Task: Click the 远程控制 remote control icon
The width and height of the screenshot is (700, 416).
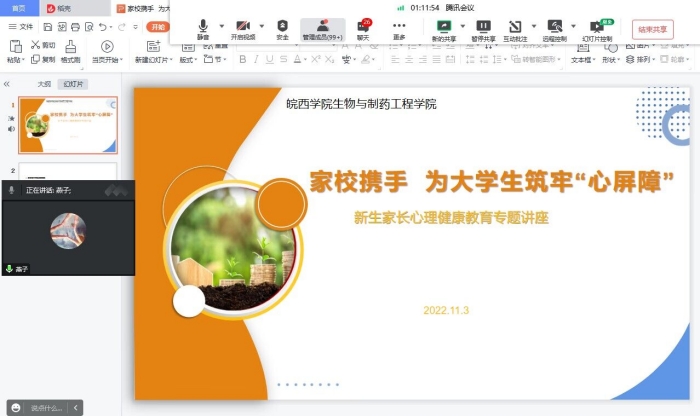Action: [554, 28]
